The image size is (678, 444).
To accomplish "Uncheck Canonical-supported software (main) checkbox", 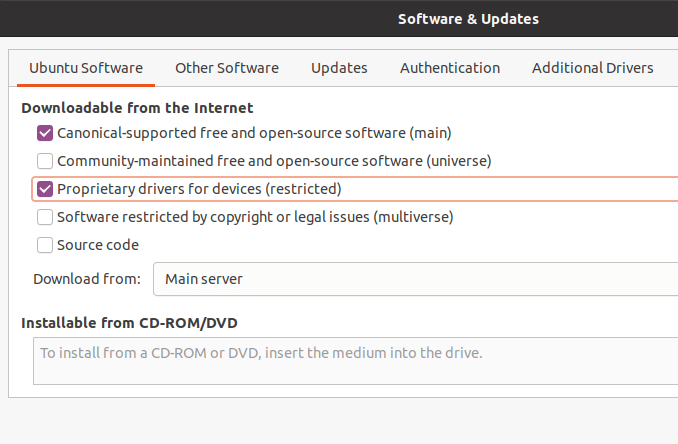I will 45,133.
